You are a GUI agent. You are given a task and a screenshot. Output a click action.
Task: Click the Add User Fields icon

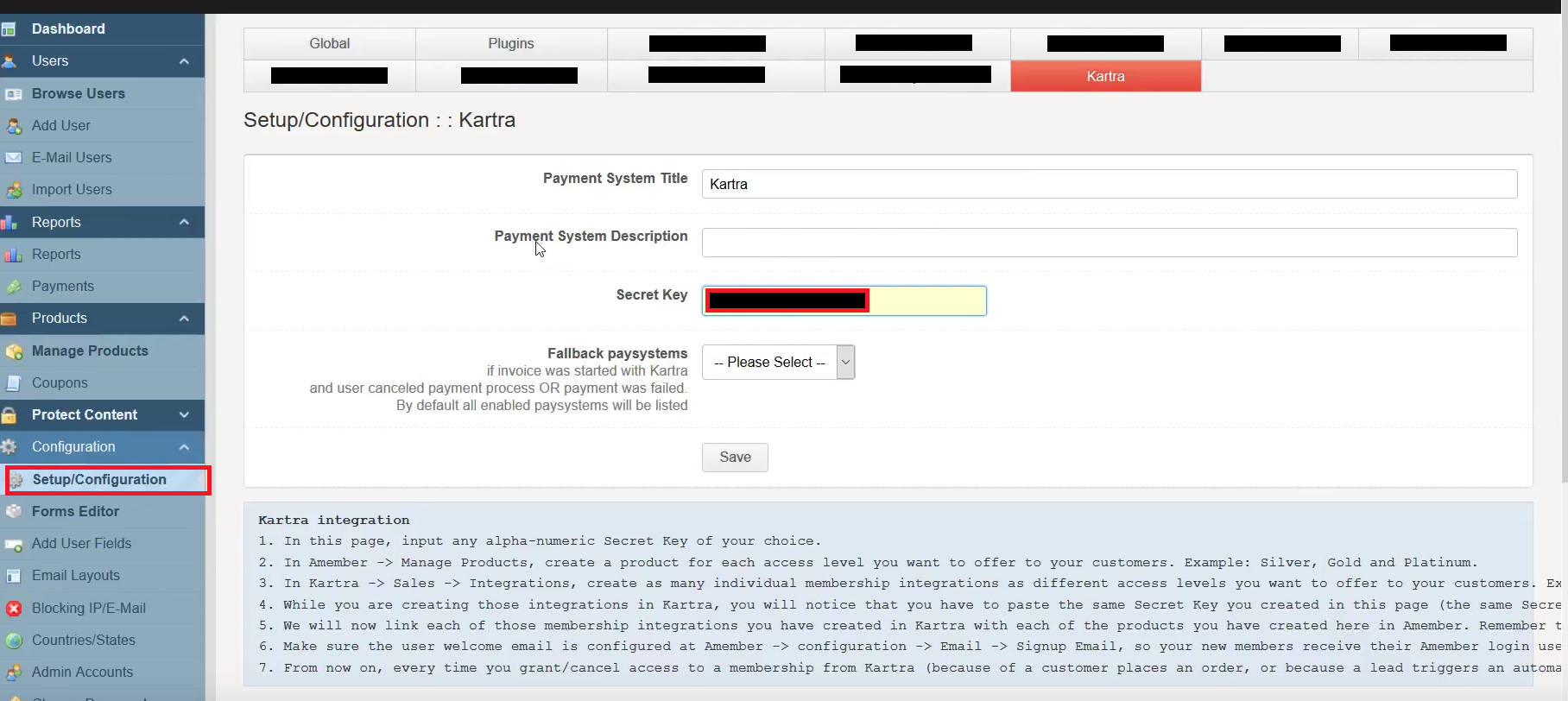(13, 544)
